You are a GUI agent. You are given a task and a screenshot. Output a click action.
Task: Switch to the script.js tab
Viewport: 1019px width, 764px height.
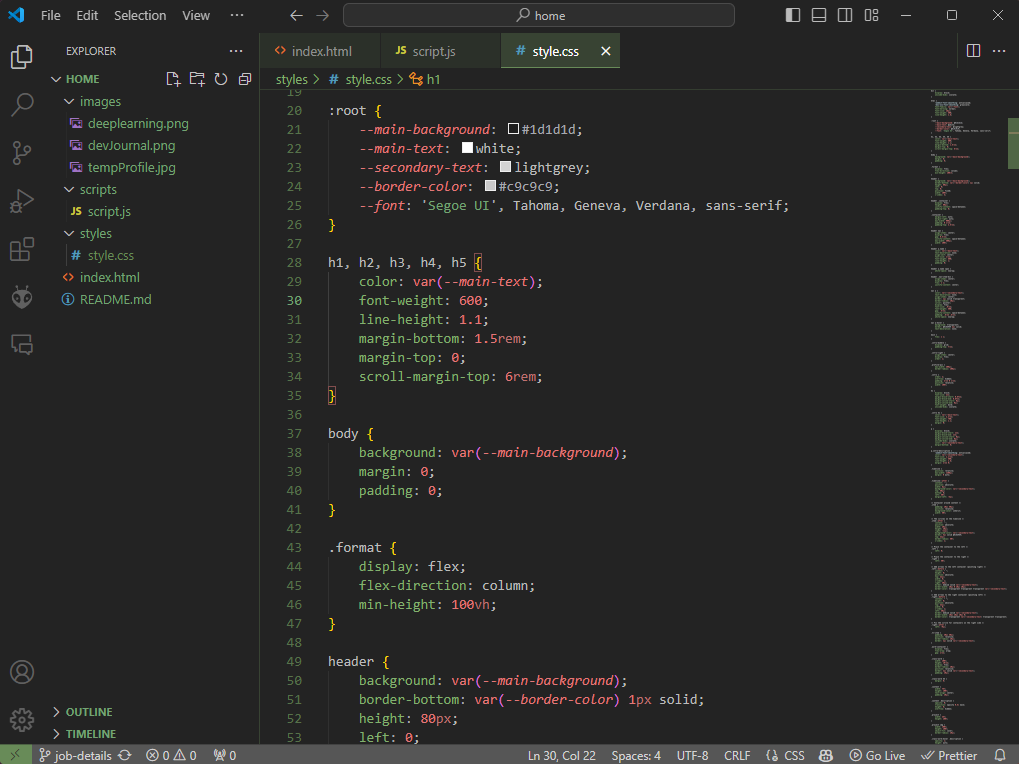click(441, 51)
